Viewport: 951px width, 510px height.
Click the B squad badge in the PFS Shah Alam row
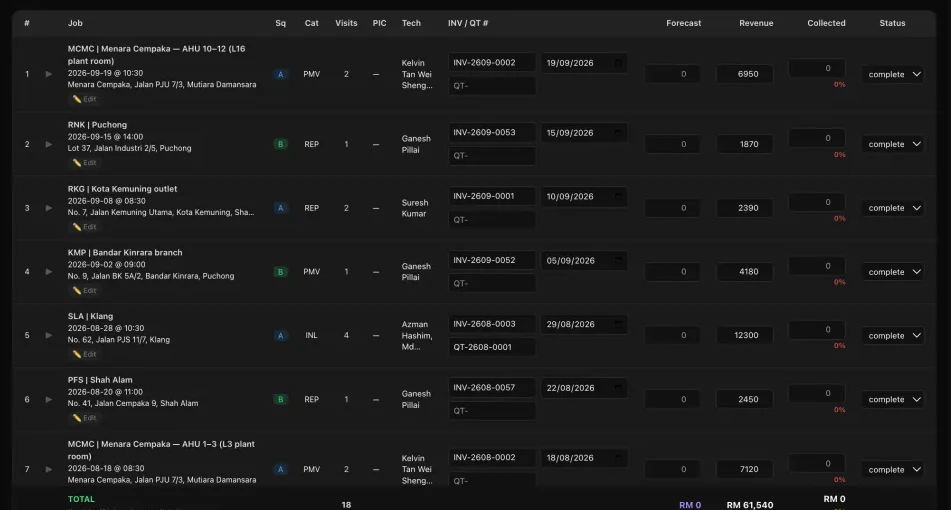coord(280,400)
